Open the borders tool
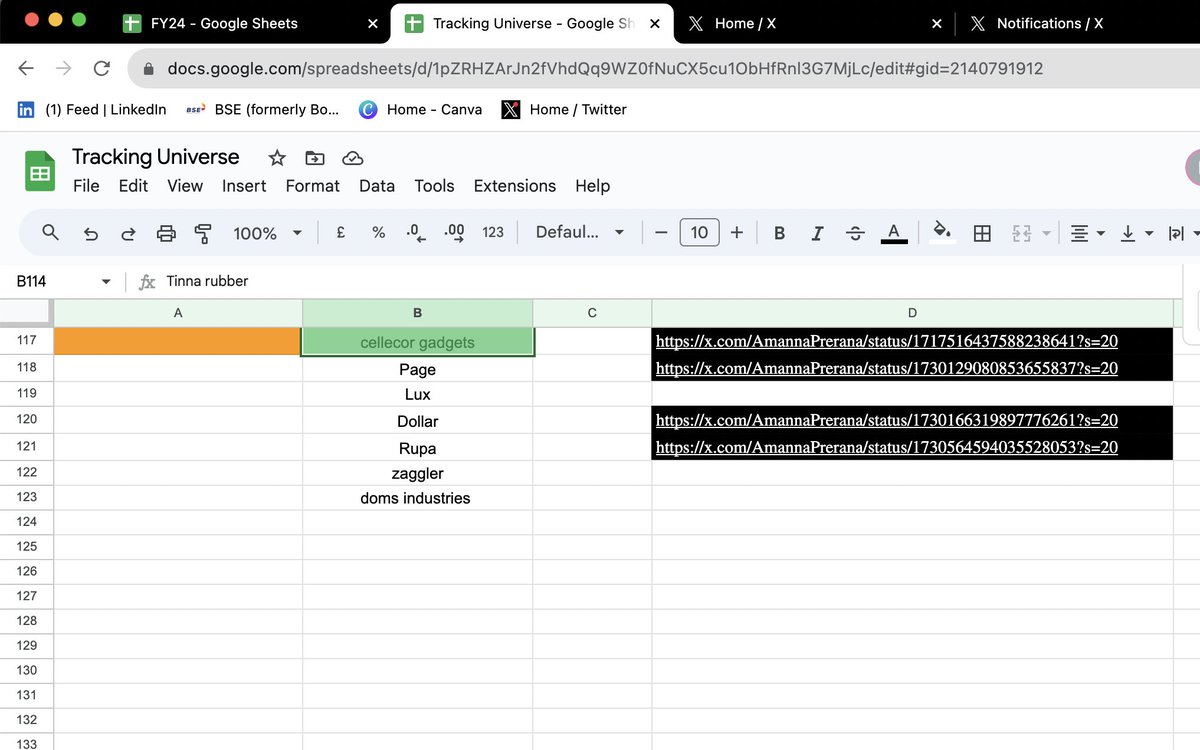The image size is (1200, 750). click(982, 233)
